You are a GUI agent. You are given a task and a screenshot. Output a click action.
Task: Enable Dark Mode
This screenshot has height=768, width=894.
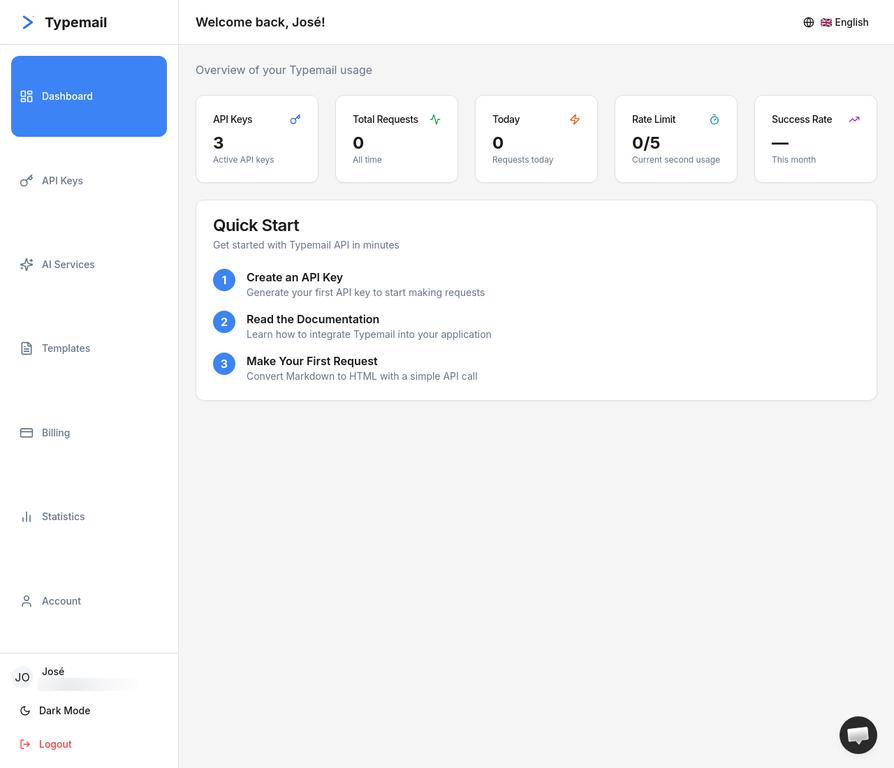[x=62, y=710]
